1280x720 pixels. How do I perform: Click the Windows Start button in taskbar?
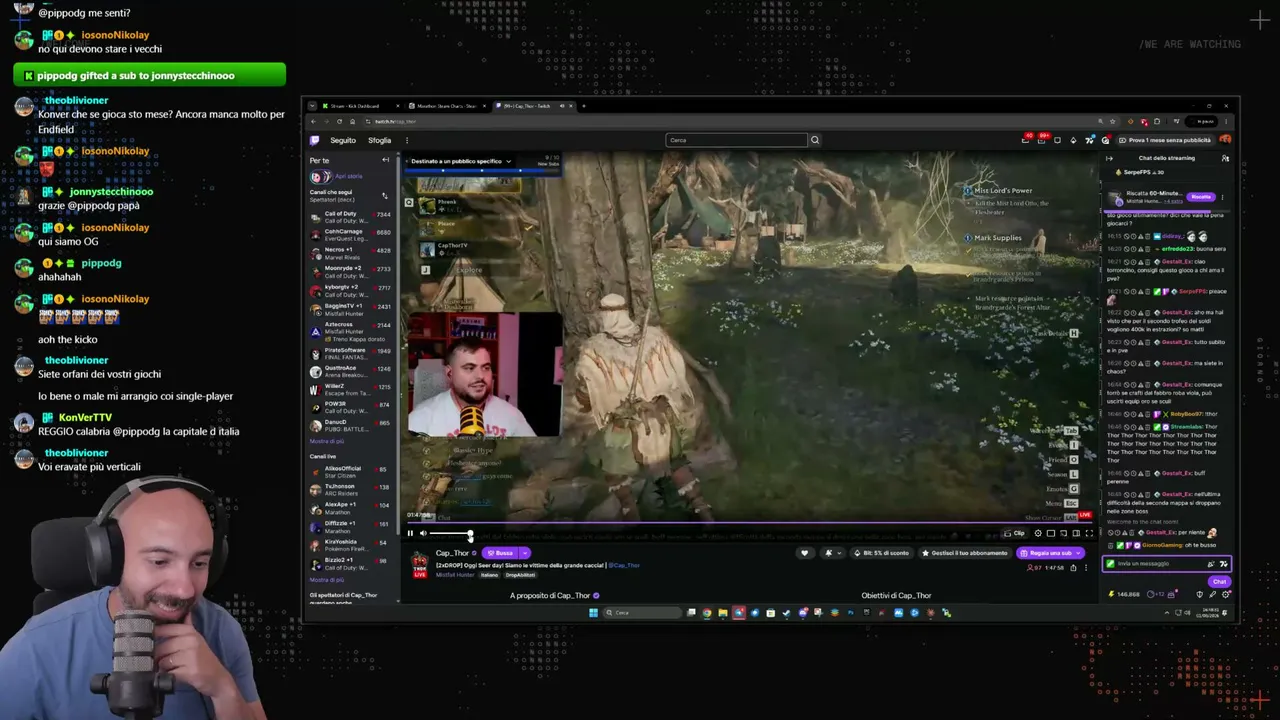click(593, 613)
